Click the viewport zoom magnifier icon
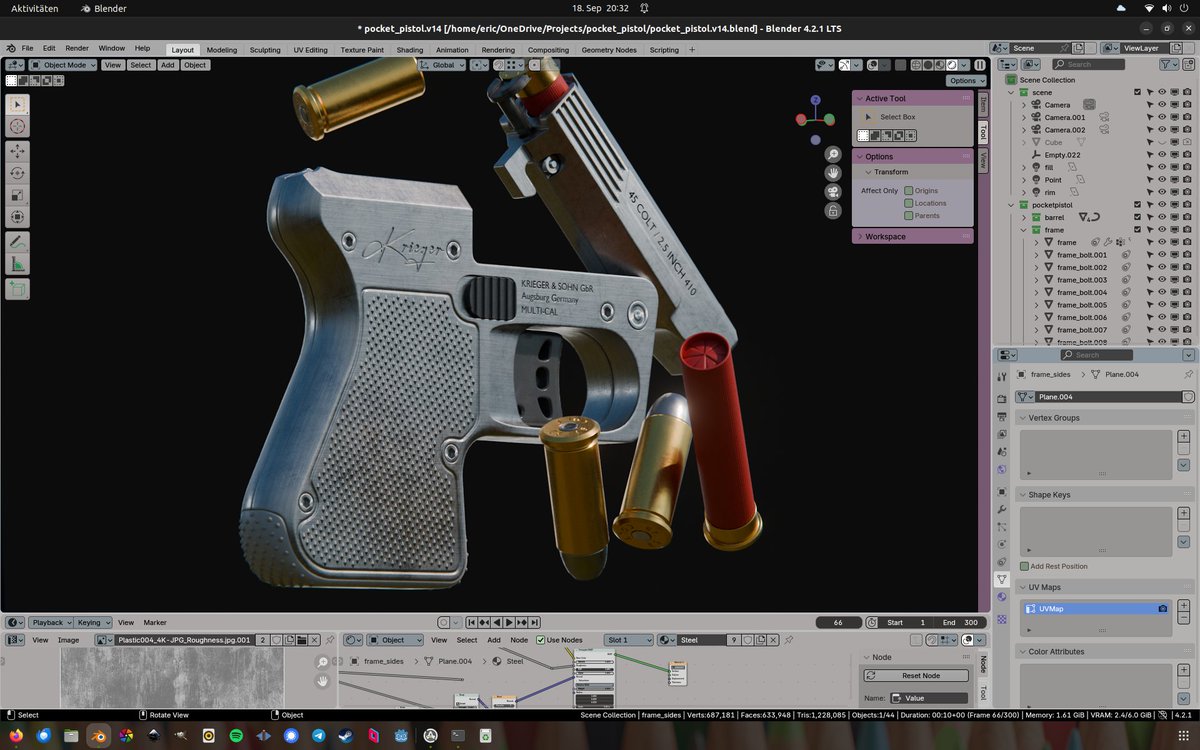 pos(833,154)
